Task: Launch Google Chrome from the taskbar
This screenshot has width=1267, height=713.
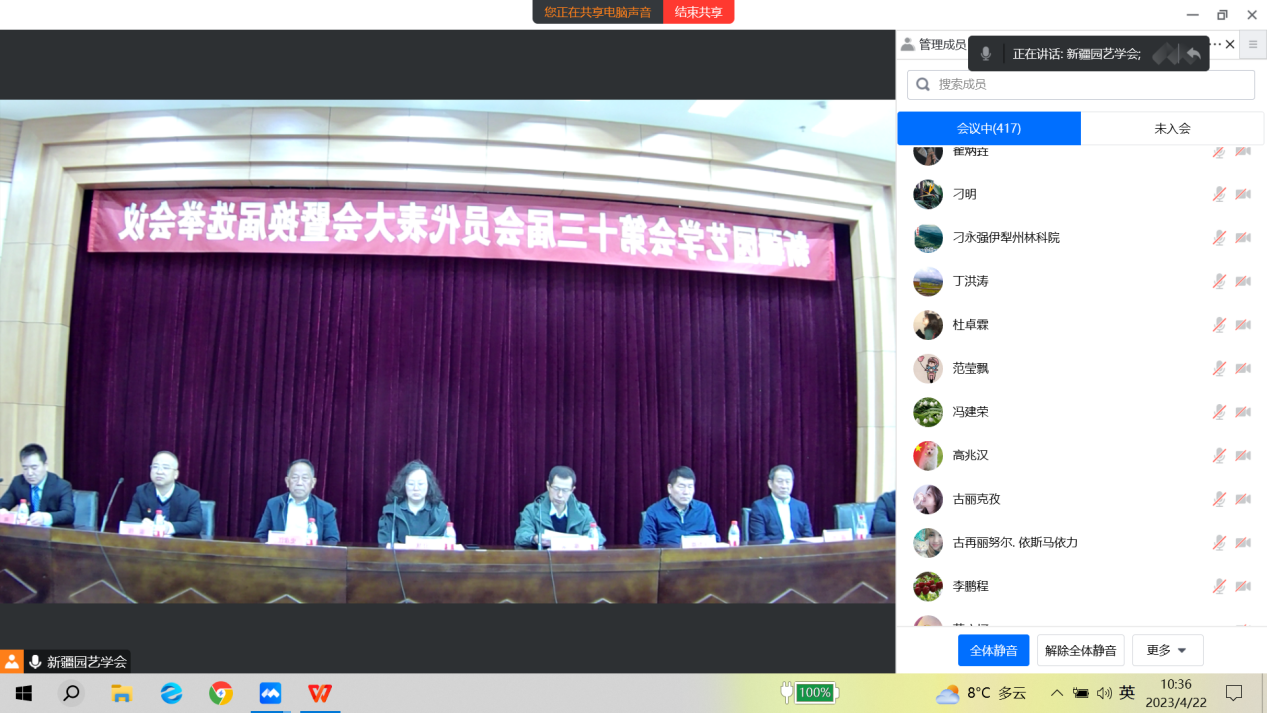Action: [x=221, y=693]
